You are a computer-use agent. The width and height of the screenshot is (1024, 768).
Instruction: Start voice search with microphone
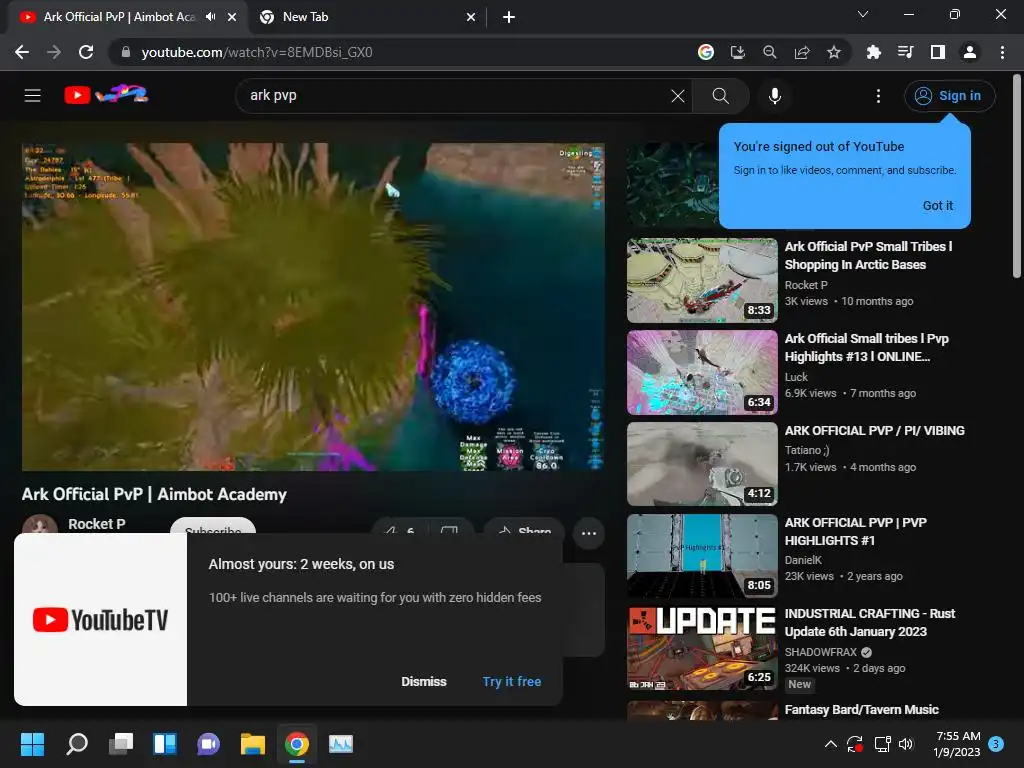tap(775, 96)
